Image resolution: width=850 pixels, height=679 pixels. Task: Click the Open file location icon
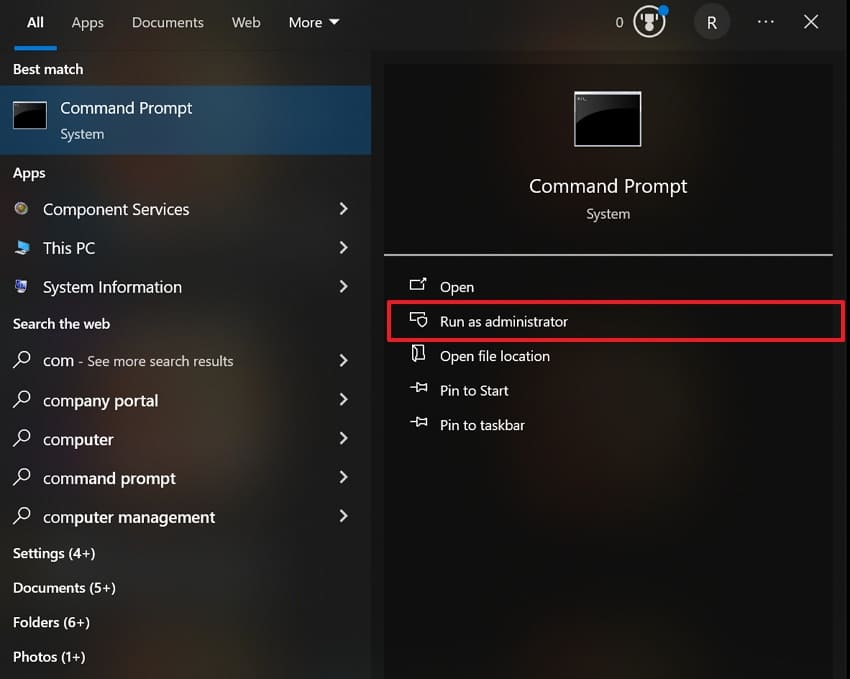point(419,356)
